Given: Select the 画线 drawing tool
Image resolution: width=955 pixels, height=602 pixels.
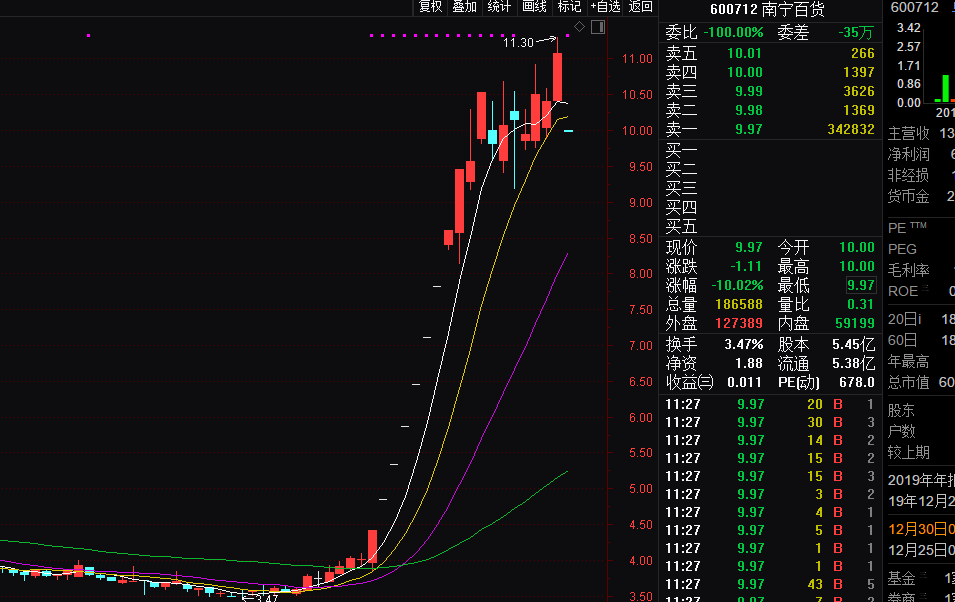Looking at the screenshot, I should pyautogui.click(x=534, y=7).
